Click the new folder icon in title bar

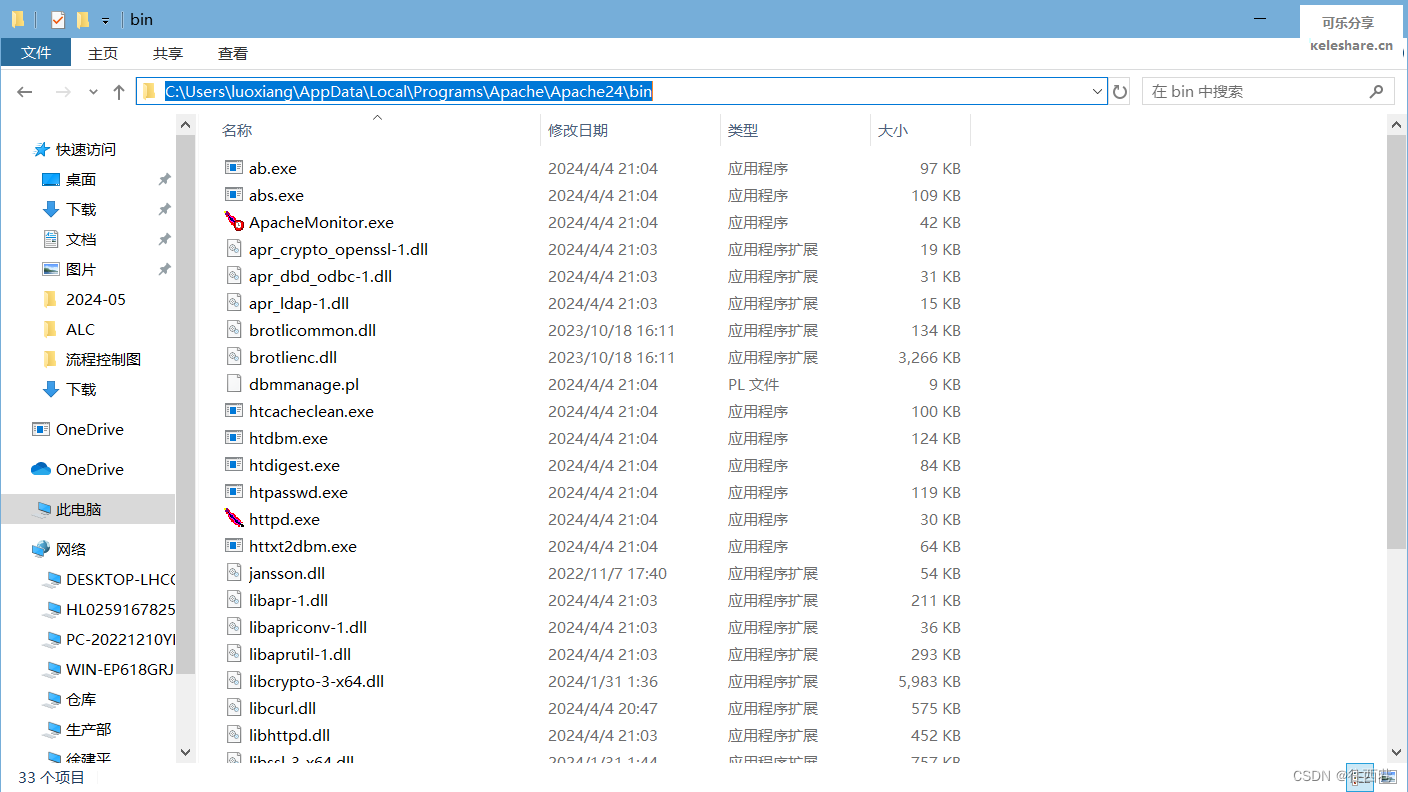pyautogui.click(x=83, y=20)
